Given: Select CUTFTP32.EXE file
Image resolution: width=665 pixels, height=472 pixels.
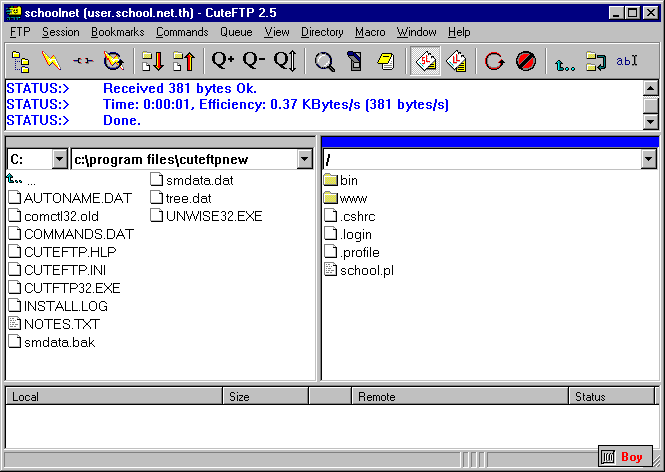Looking at the screenshot, I should click(x=64, y=288).
